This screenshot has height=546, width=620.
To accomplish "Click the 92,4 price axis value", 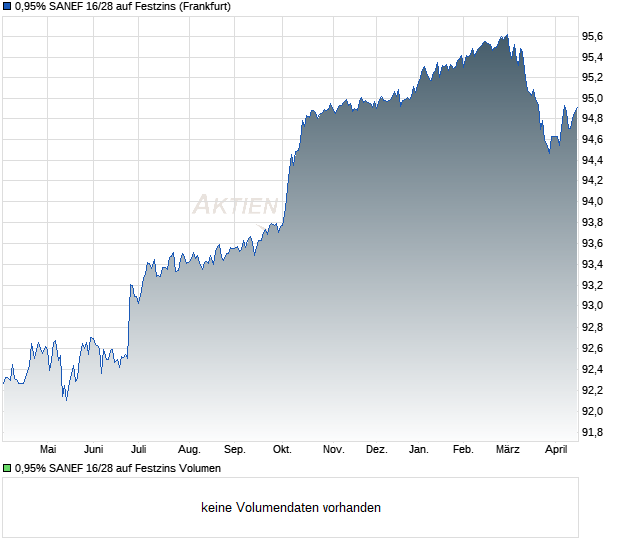I will point(592,369).
